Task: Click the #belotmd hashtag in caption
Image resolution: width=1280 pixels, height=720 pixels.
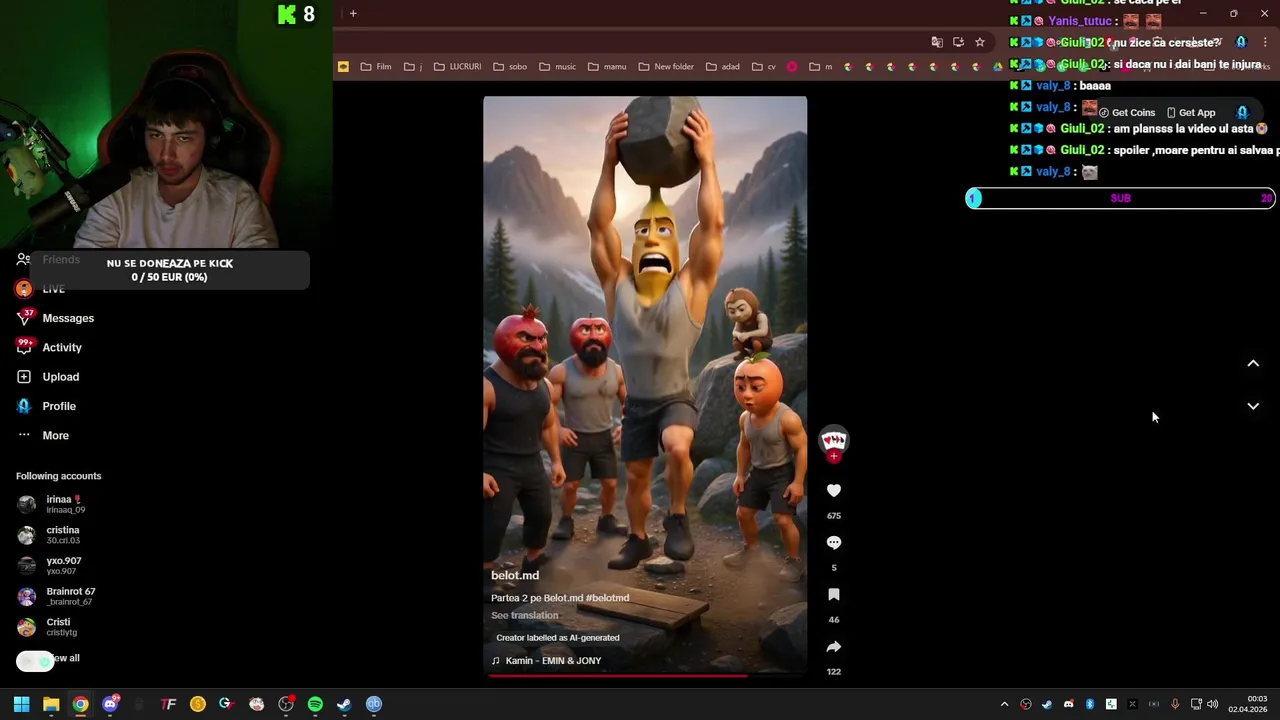Action: (x=607, y=598)
